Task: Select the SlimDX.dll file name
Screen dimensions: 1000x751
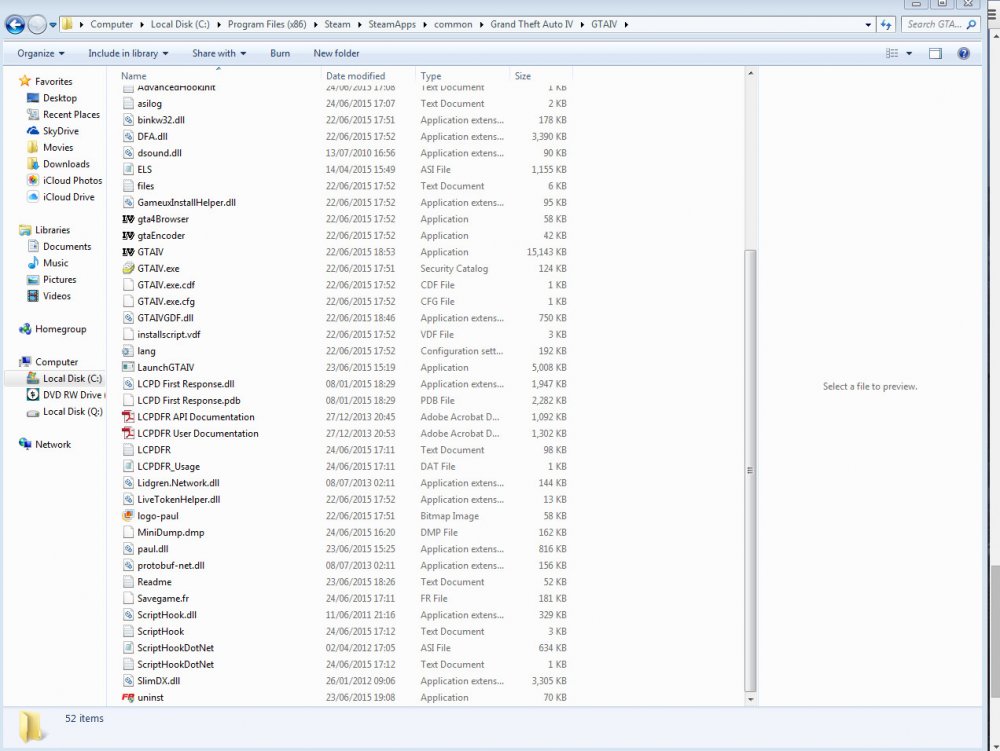Action: click(x=158, y=681)
